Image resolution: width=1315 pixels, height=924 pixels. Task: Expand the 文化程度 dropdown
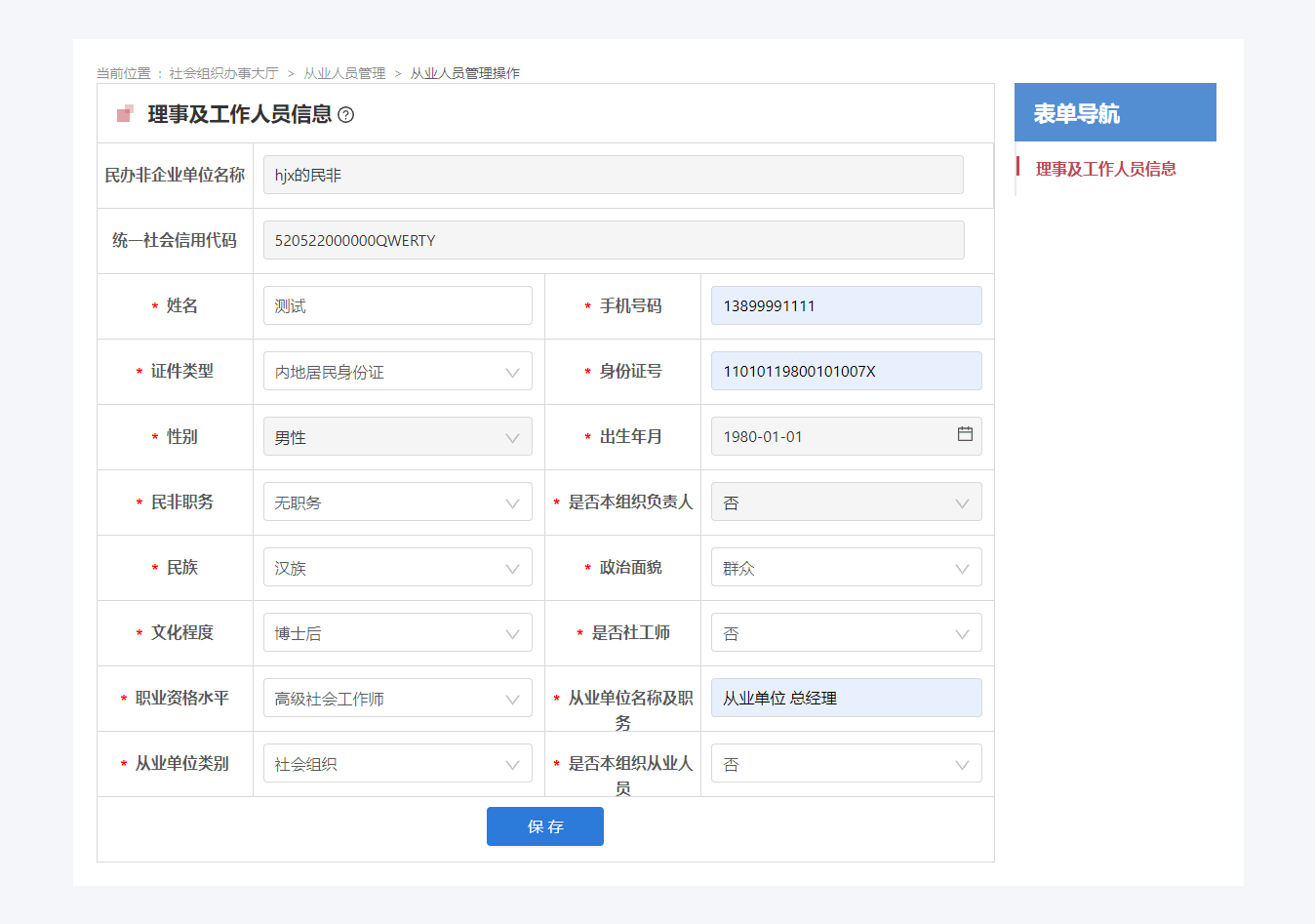coord(397,633)
